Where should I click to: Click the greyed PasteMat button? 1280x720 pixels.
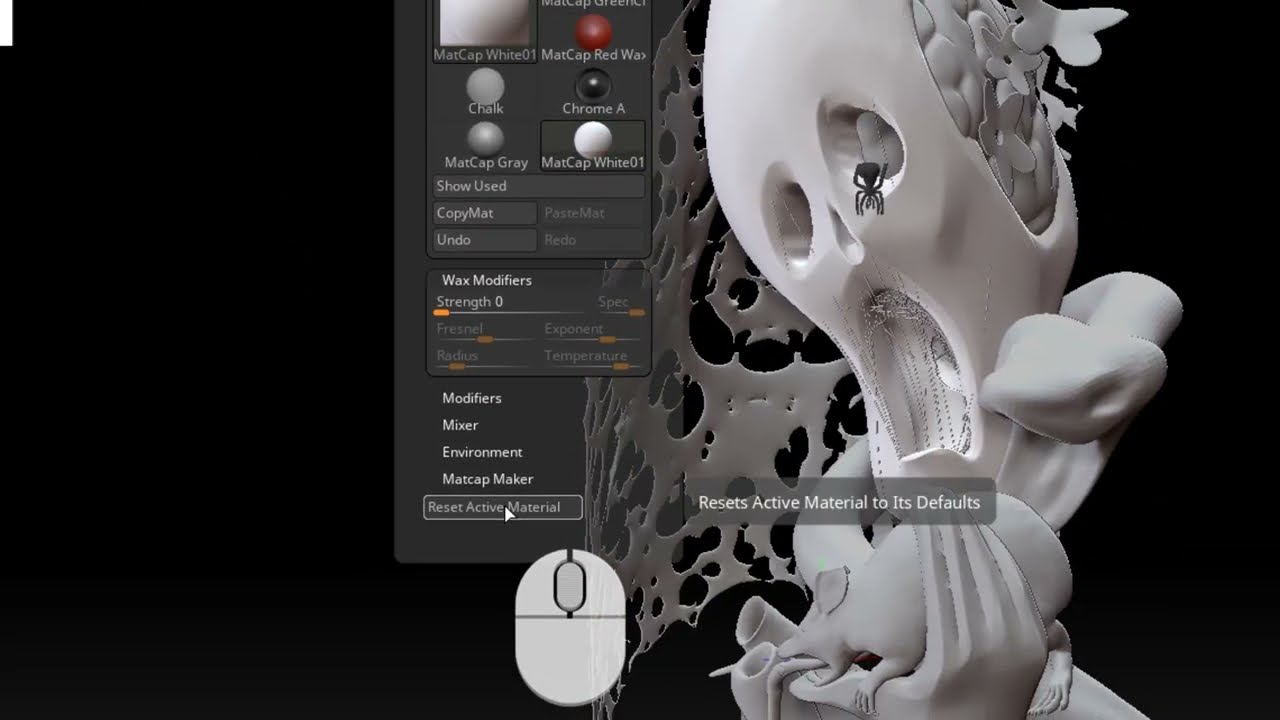[593, 213]
